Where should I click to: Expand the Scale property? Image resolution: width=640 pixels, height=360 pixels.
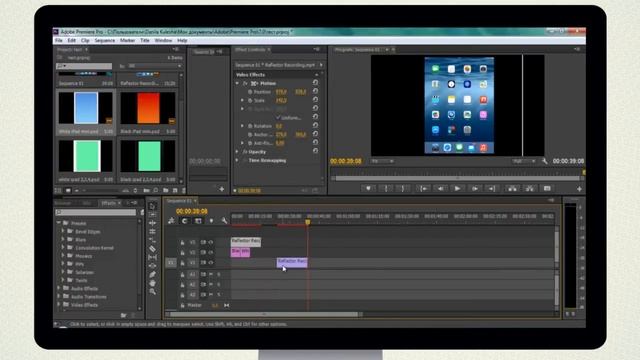242,100
